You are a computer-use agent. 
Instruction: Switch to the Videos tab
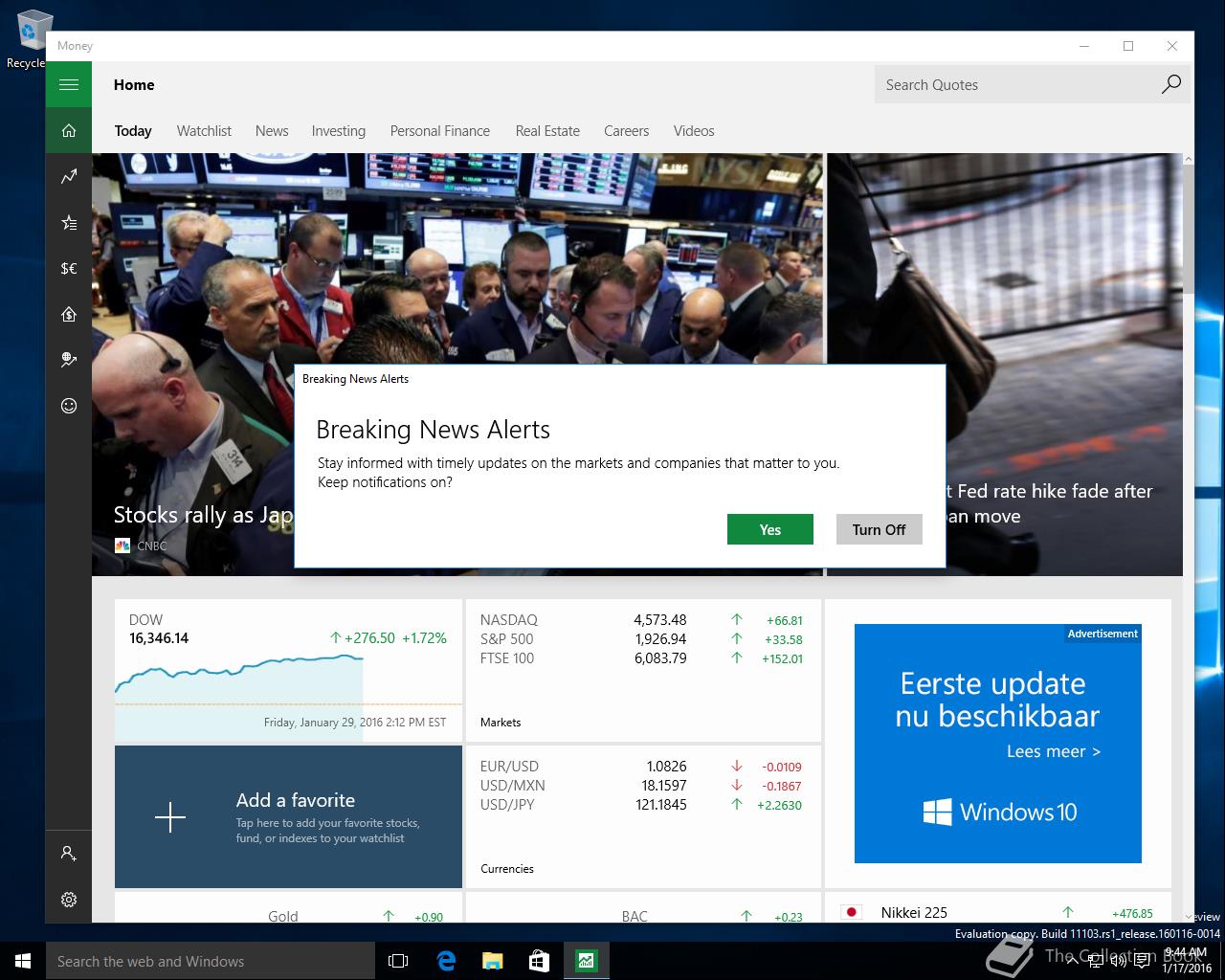pyautogui.click(x=694, y=131)
